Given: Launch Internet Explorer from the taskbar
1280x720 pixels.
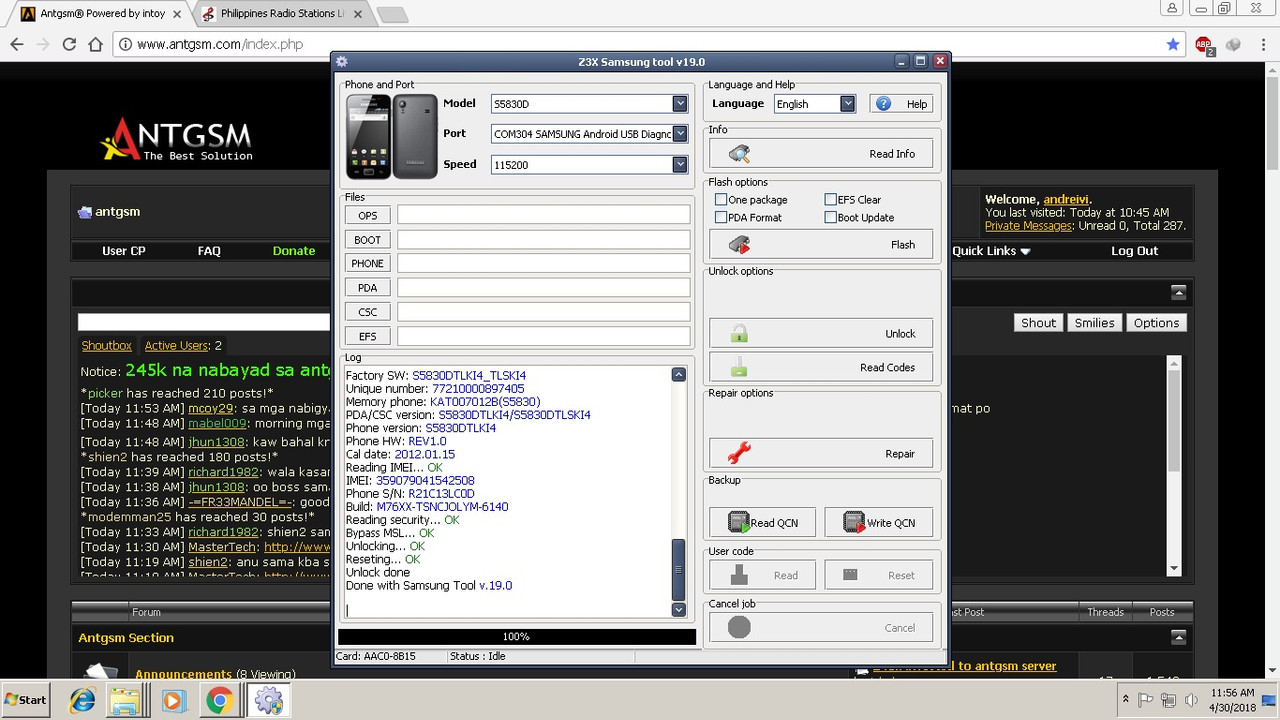Looking at the screenshot, I should tap(81, 700).
